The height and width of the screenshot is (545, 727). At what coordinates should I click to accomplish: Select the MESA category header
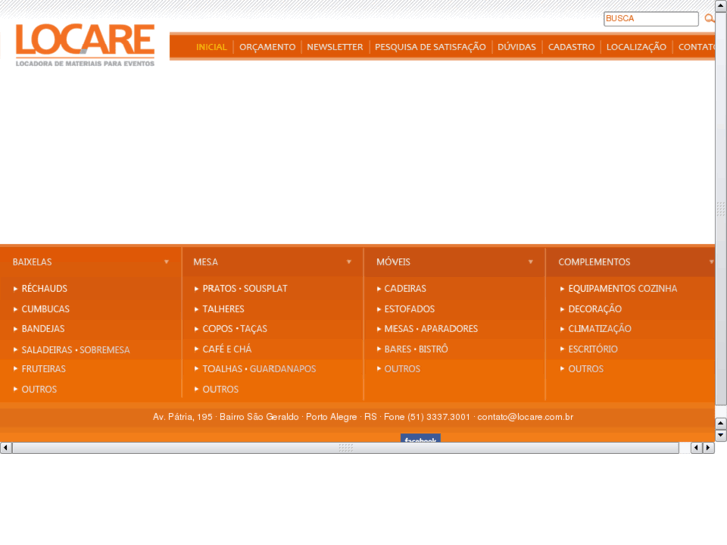coord(205,262)
